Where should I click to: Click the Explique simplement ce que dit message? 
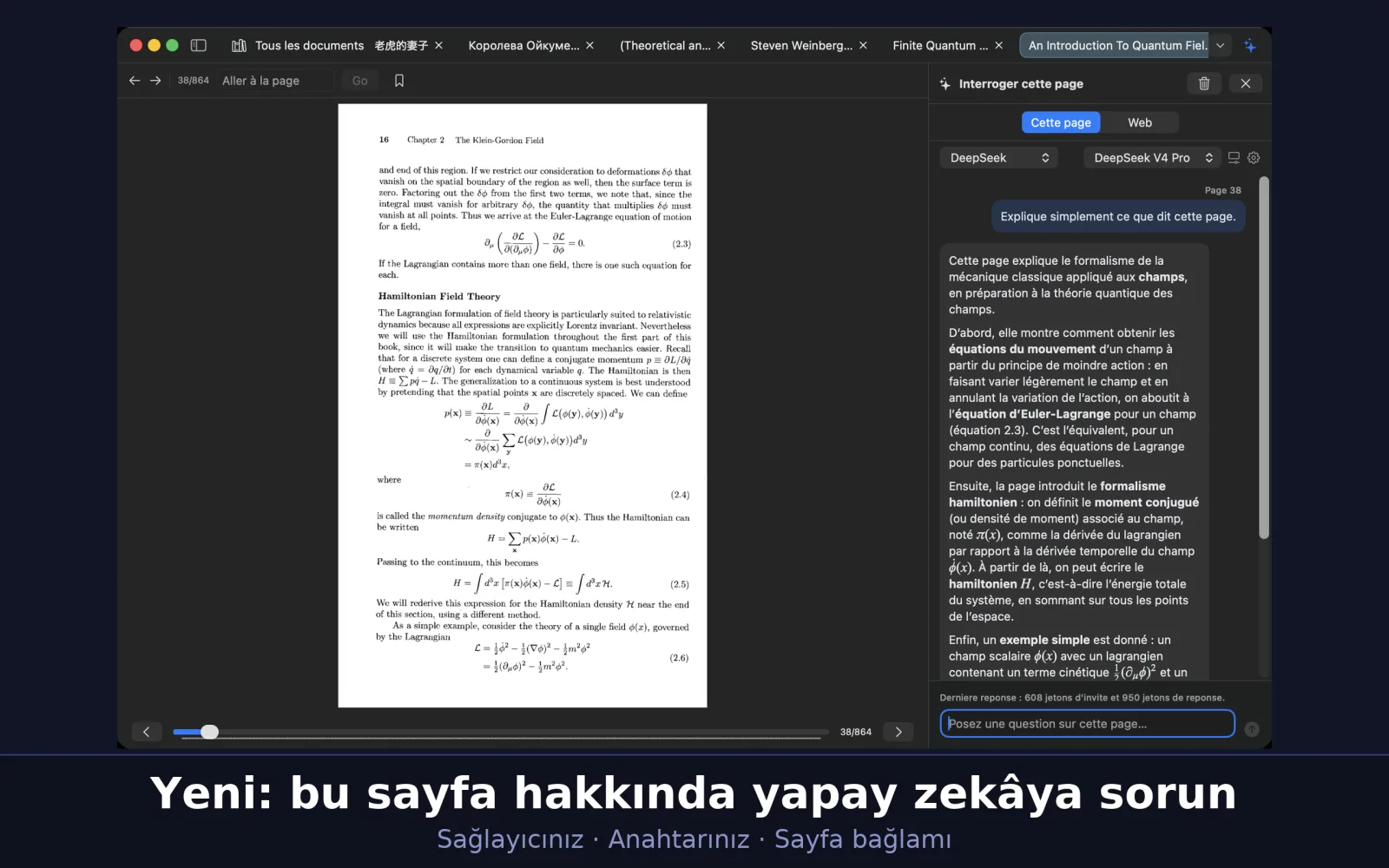(x=1118, y=216)
